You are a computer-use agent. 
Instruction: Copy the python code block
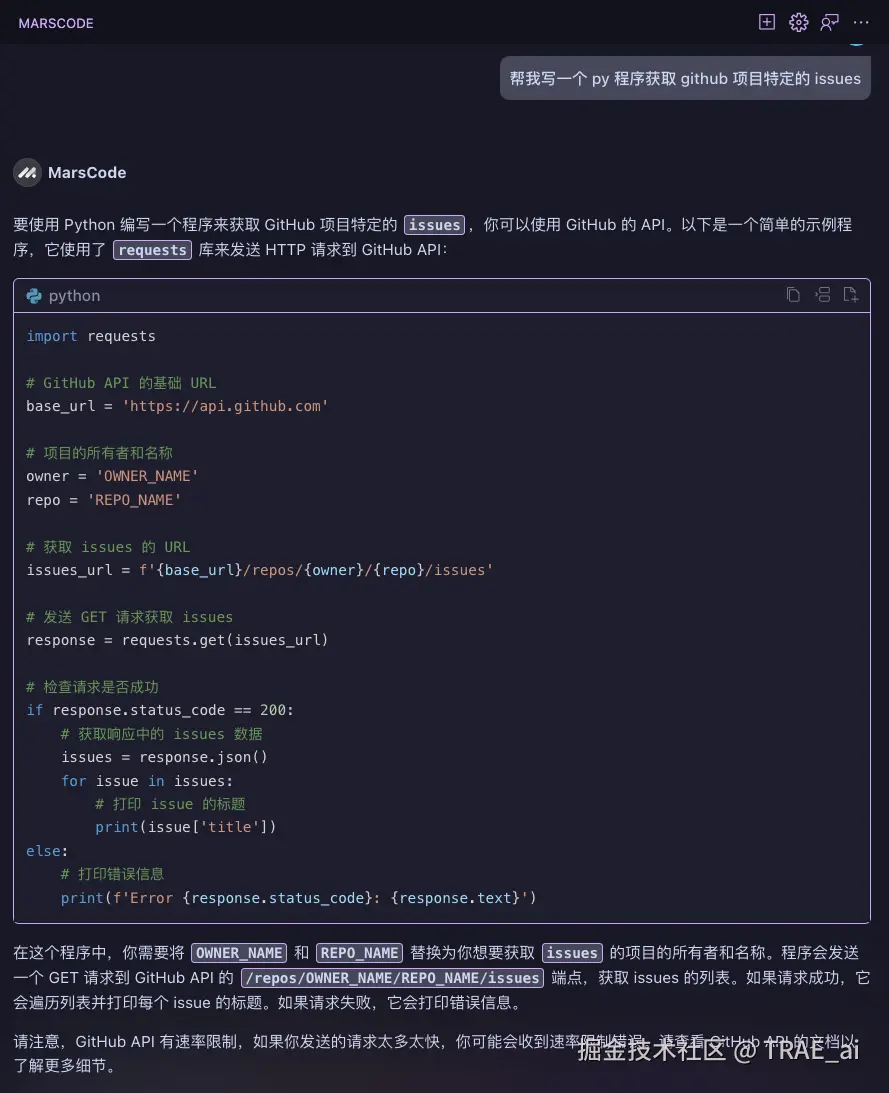point(793,295)
